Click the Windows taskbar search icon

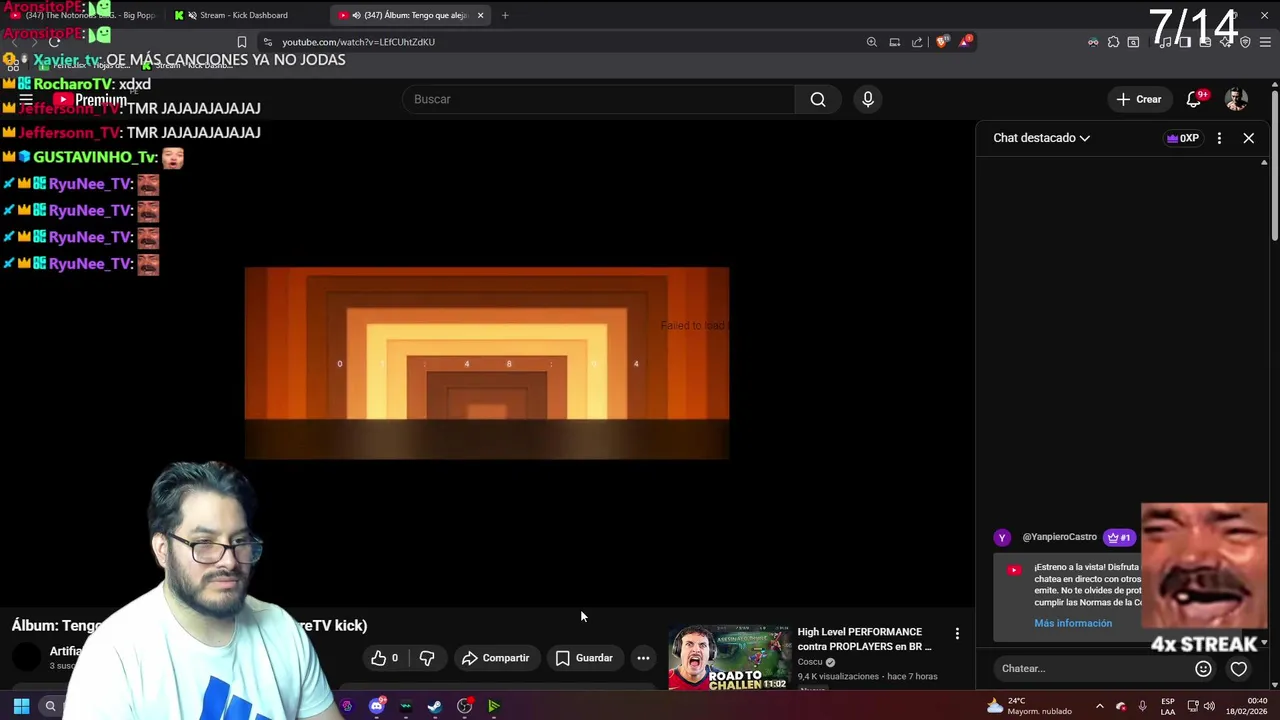pos(50,706)
